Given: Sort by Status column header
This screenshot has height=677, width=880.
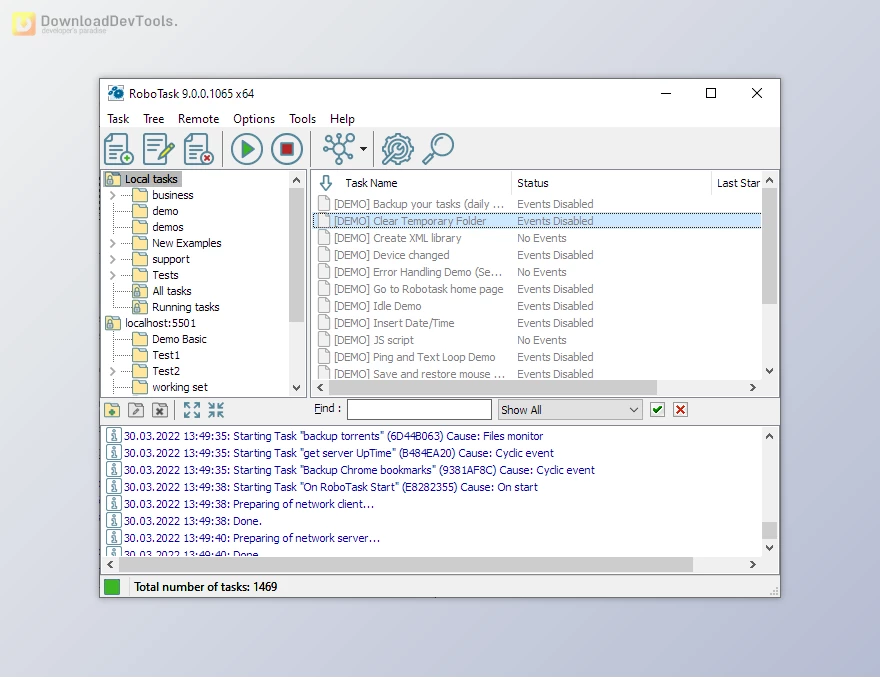Looking at the screenshot, I should [x=533, y=183].
